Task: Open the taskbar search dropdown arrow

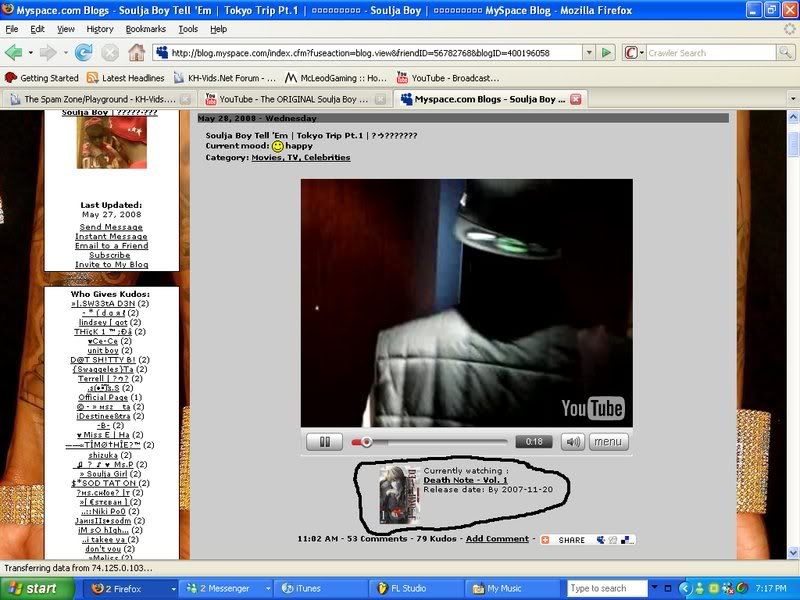Action: click(655, 588)
